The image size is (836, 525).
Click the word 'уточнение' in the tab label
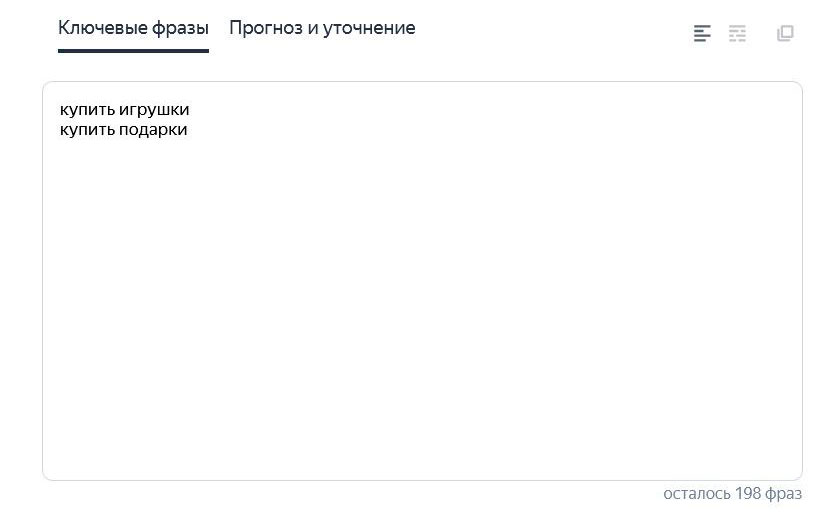369,28
